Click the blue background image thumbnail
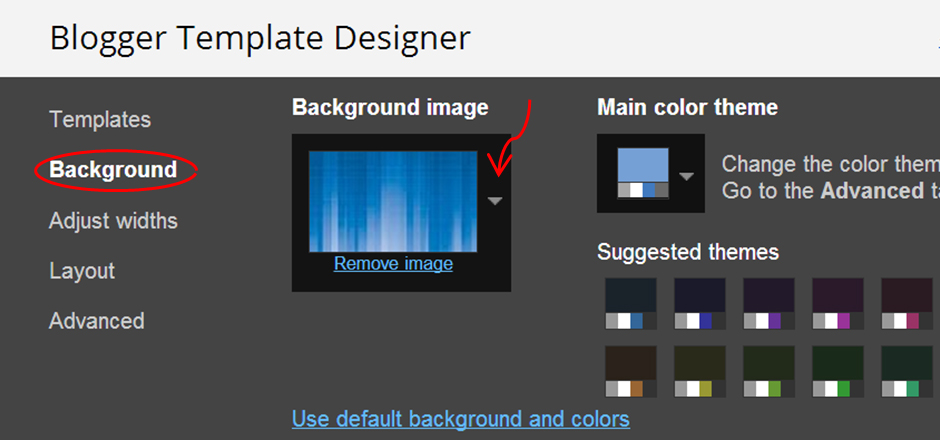940x440 pixels. [393, 201]
